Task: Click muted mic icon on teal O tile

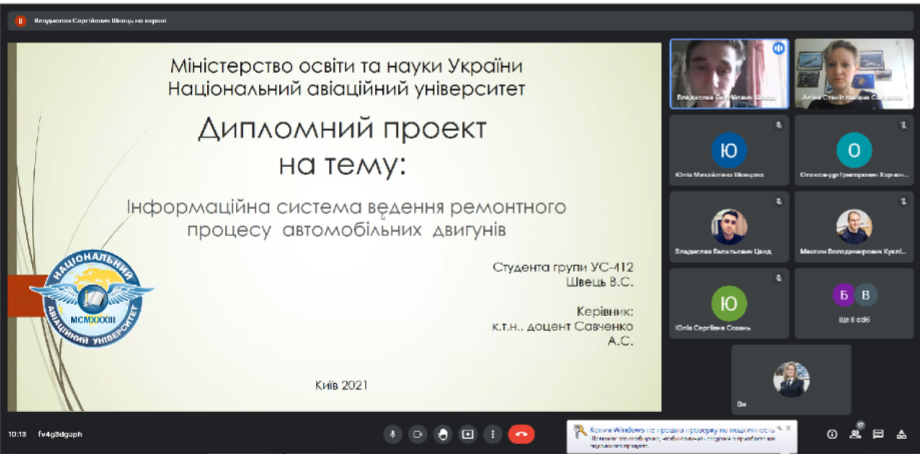Action: [x=904, y=125]
